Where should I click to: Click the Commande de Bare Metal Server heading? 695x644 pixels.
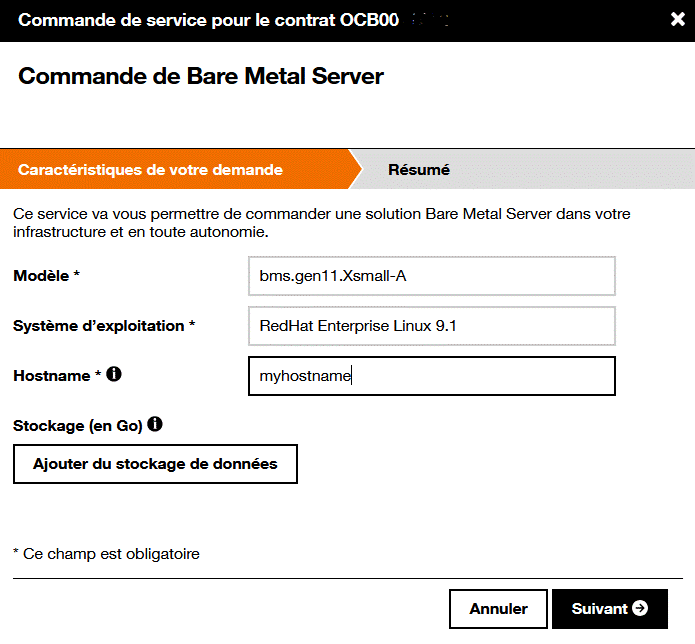tap(201, 76)
